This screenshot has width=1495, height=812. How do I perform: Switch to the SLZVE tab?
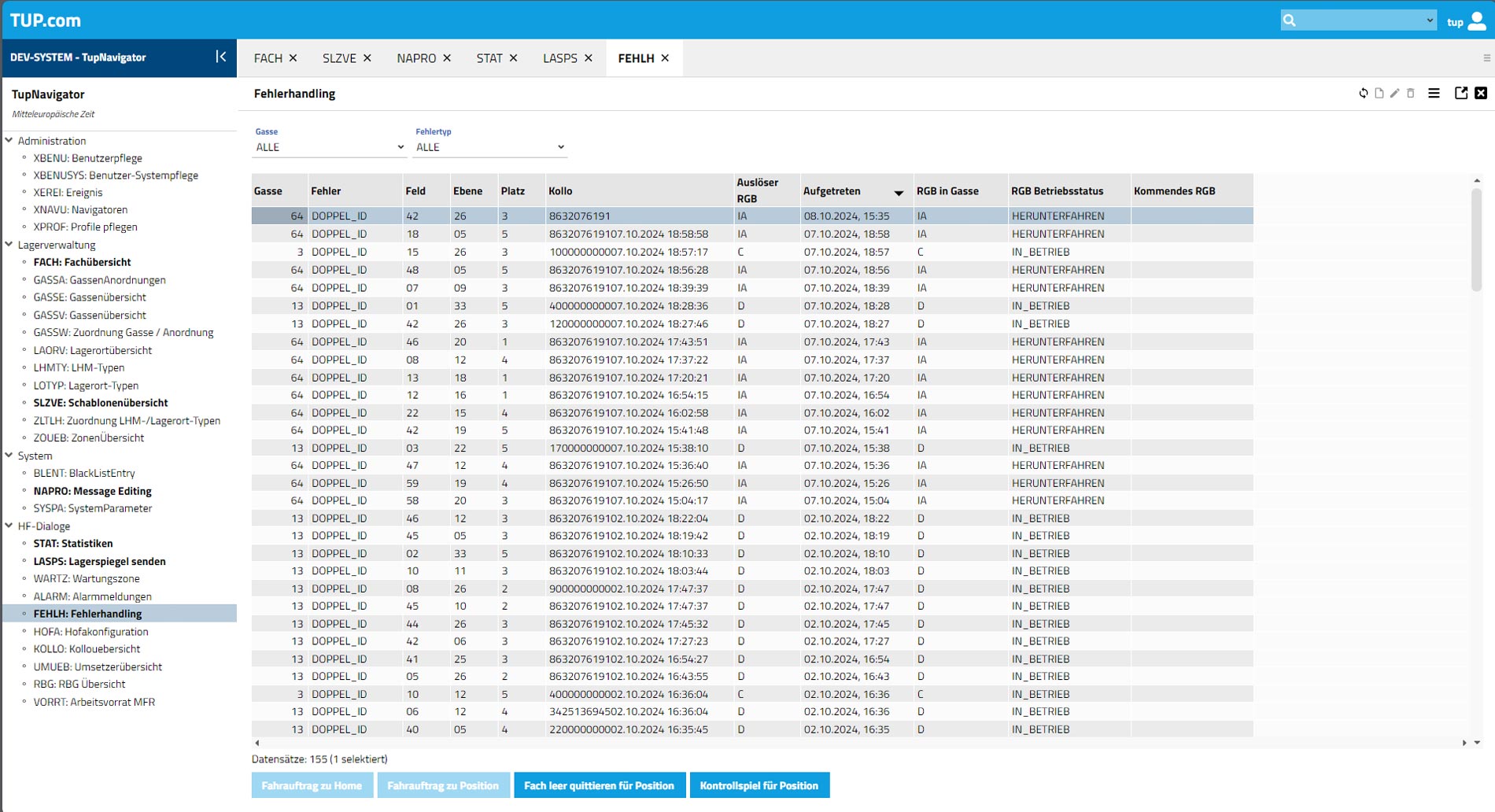[x=339, y=58]
